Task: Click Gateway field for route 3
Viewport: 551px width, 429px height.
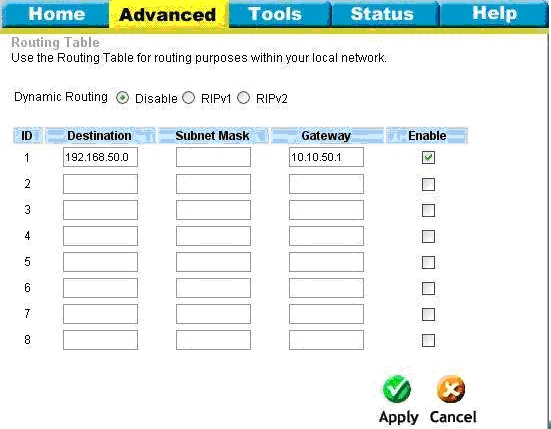Action: coord(326,210)
